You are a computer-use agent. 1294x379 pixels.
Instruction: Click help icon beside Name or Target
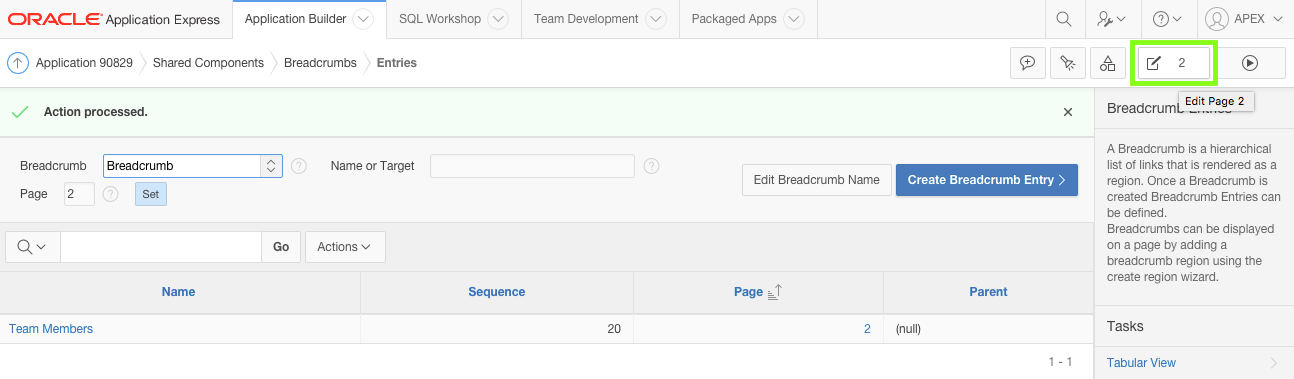pos(652,166)
